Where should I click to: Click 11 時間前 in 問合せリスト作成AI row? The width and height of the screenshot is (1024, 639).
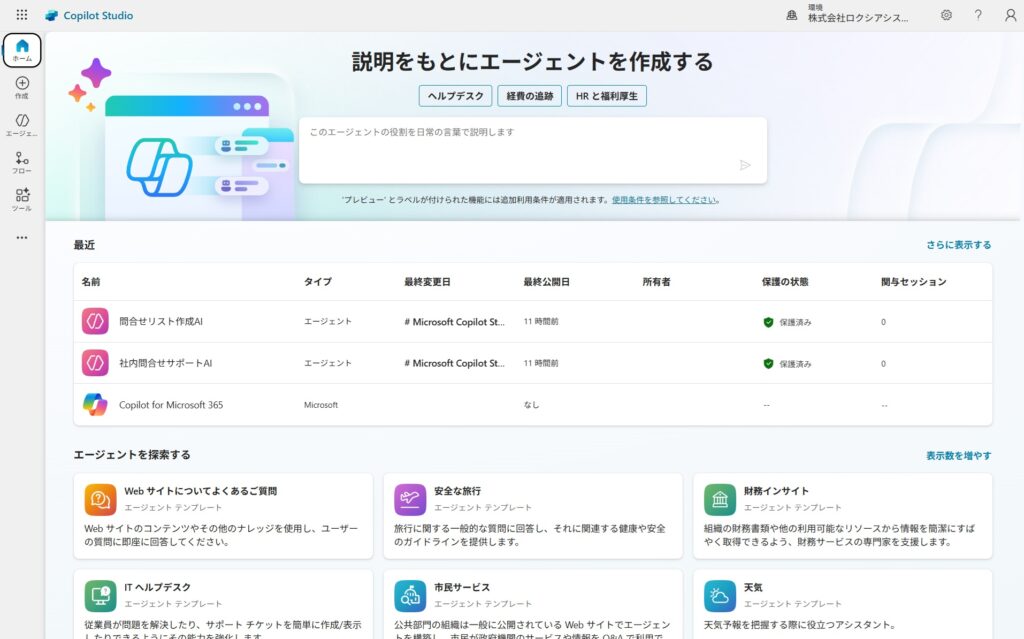[x=541, y=321]
